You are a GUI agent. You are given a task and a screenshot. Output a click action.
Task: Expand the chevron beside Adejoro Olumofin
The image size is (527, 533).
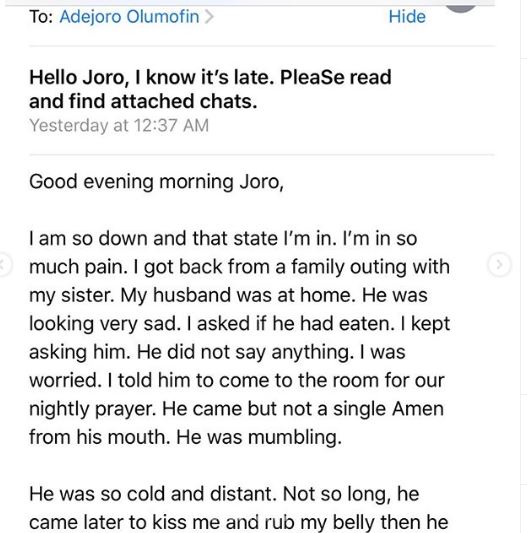(x=209, y=17)
